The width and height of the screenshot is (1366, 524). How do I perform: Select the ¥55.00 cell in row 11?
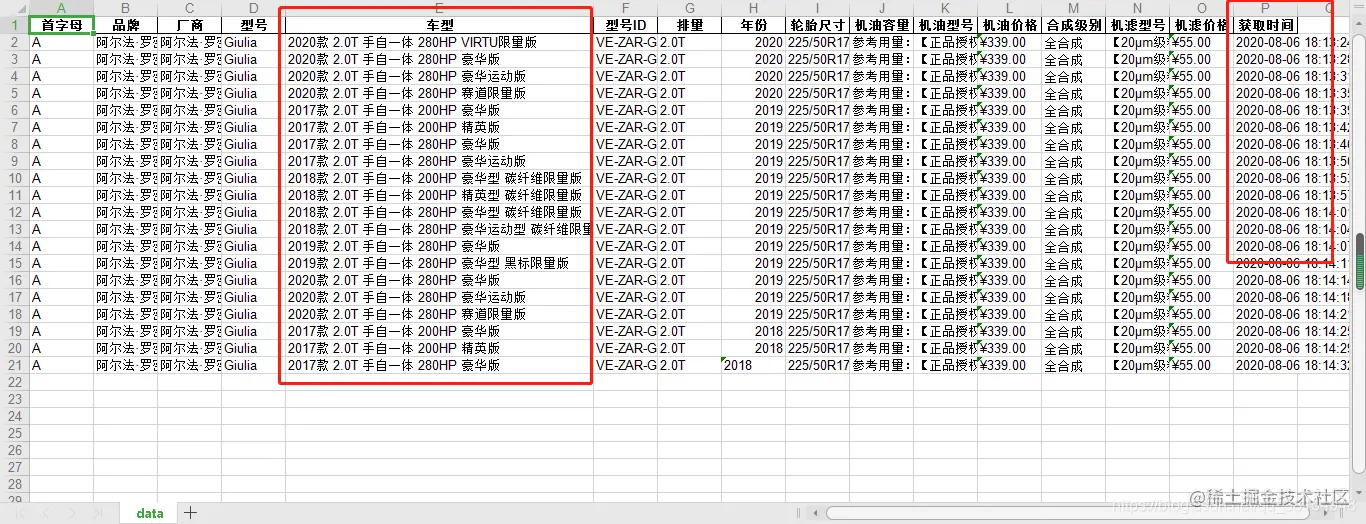click(x=1201, y=195)
